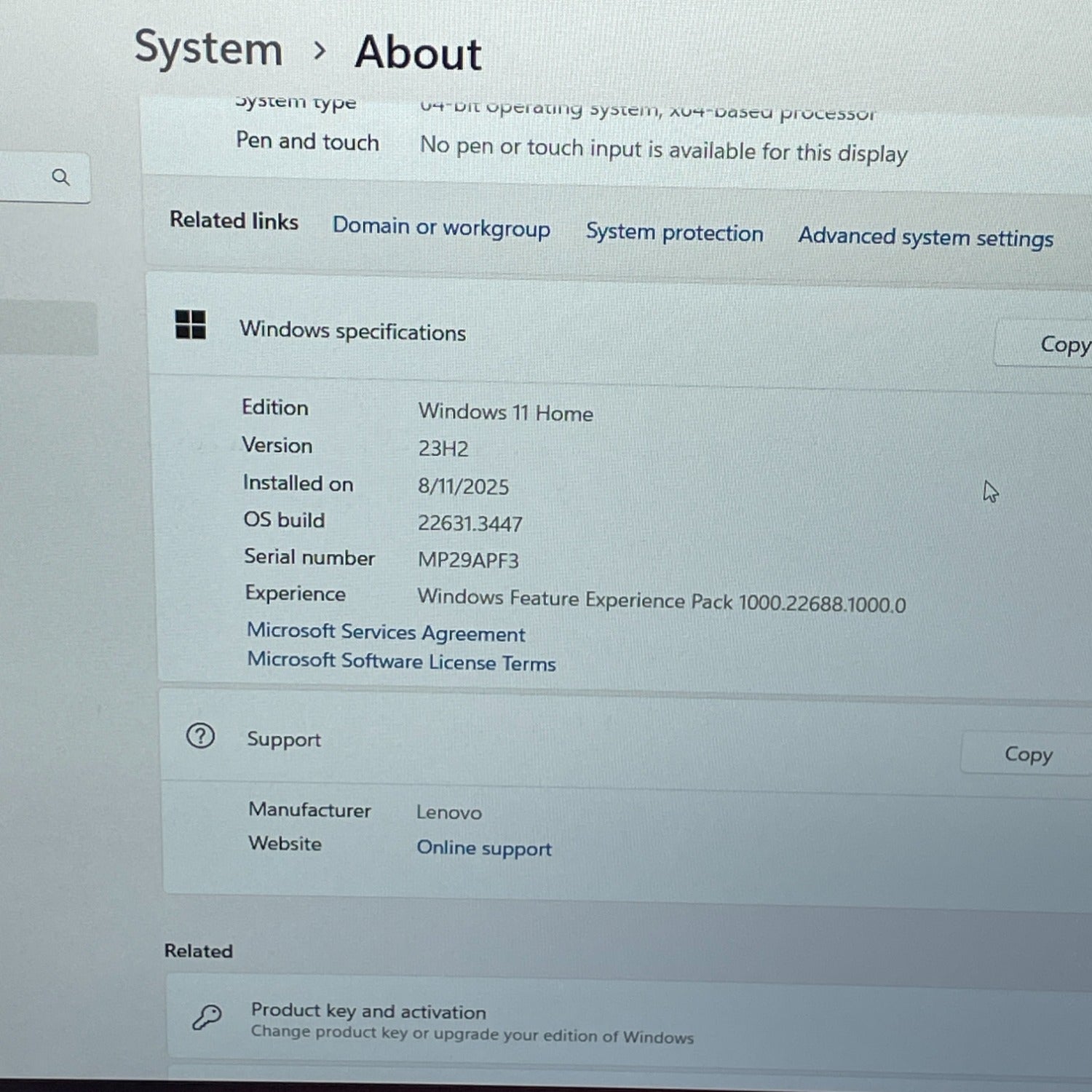Click the Experience label
Viewport: 1092px width, 1092px height.
point(295,593)
